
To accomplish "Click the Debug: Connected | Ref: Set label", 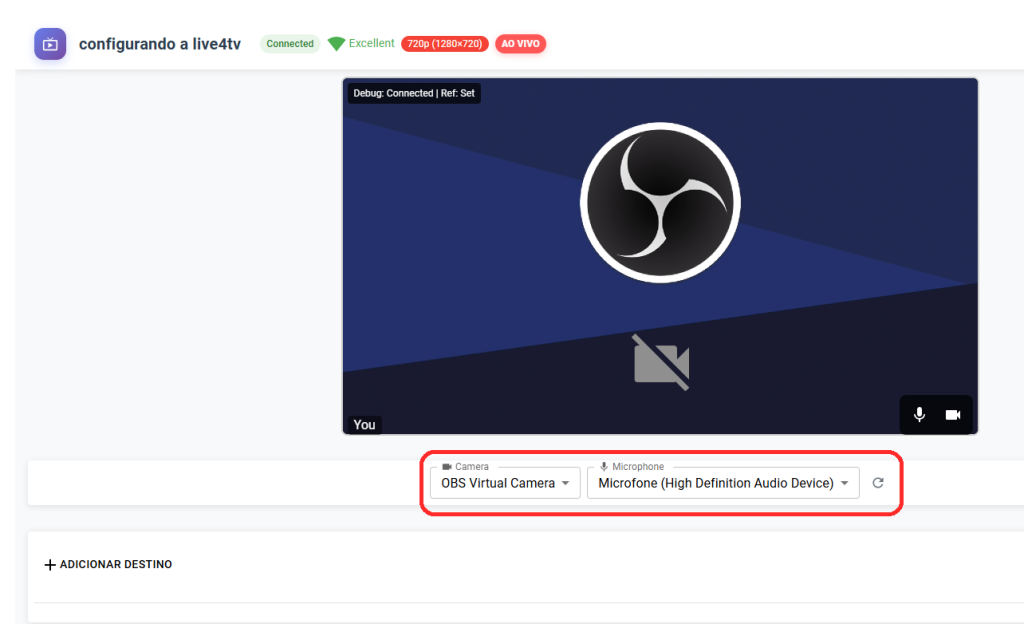I will click(414, 93).
